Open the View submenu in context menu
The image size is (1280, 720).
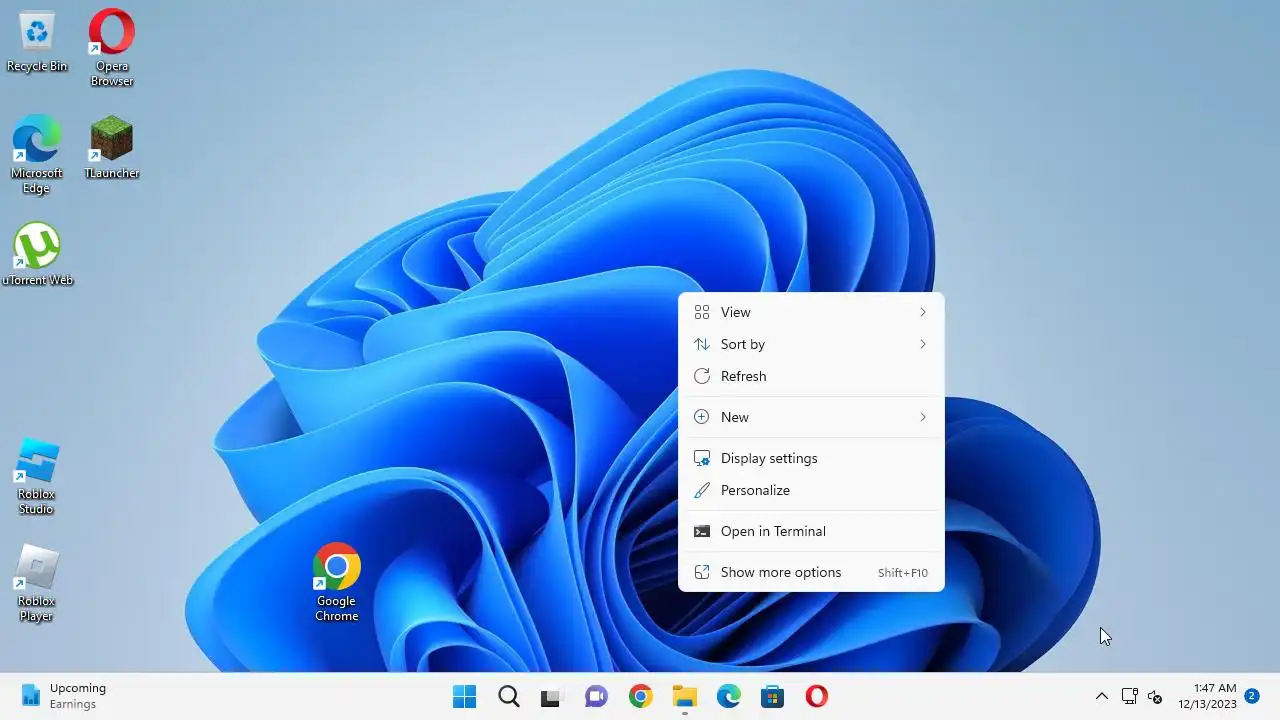(x=811, y=312)
